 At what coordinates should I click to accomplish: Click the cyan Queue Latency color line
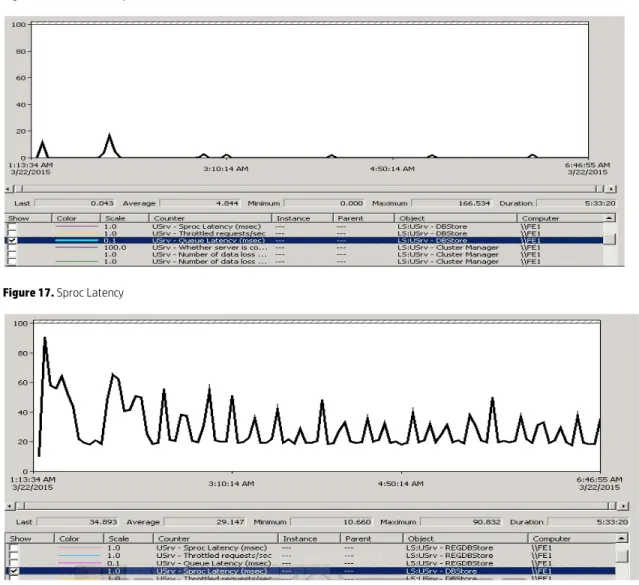pyautogui.click(x=77, y=241)
